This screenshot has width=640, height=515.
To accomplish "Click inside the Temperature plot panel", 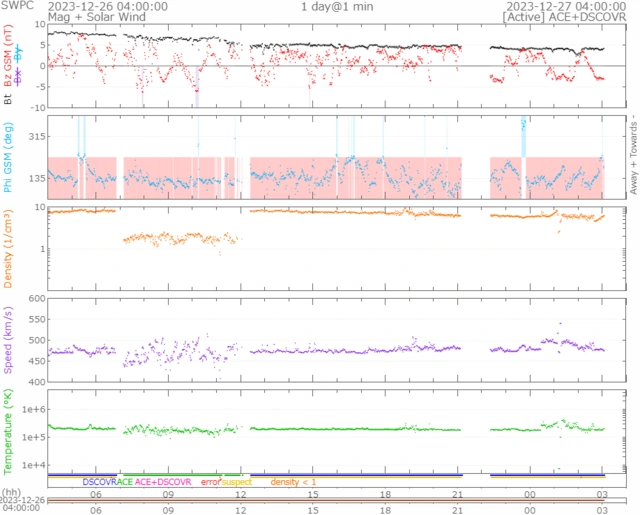I will click(x=337, y=432).
